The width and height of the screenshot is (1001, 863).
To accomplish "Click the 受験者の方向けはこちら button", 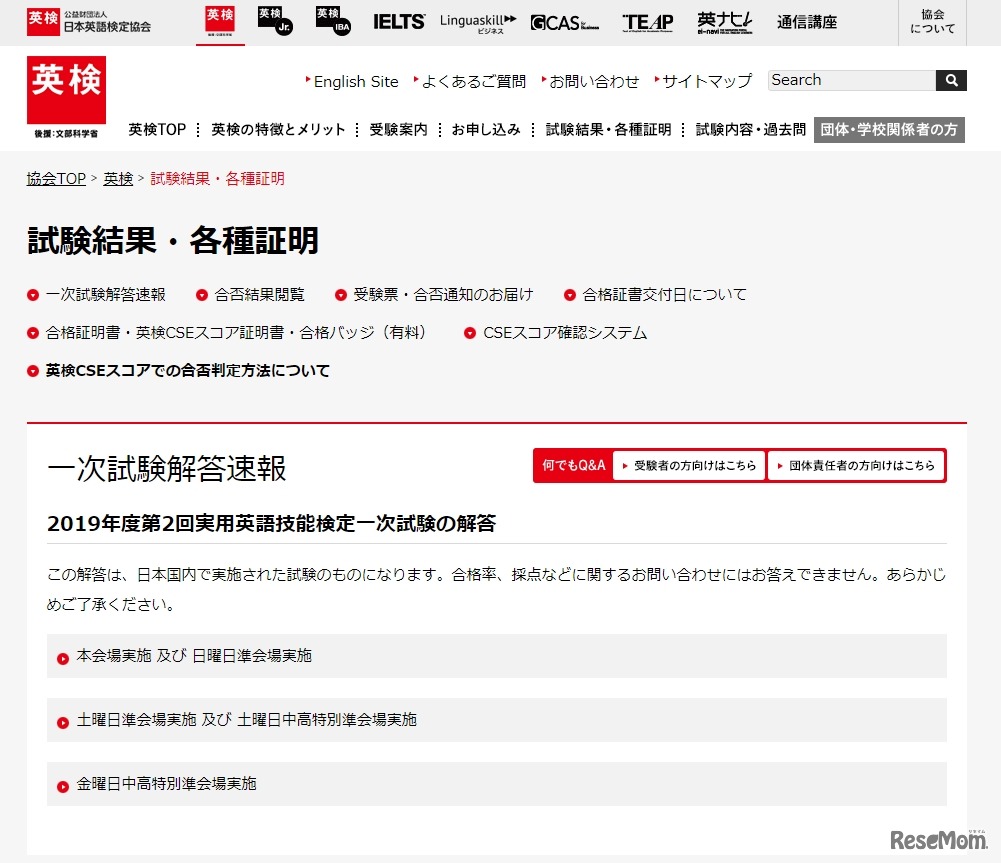I will (689, 464).
